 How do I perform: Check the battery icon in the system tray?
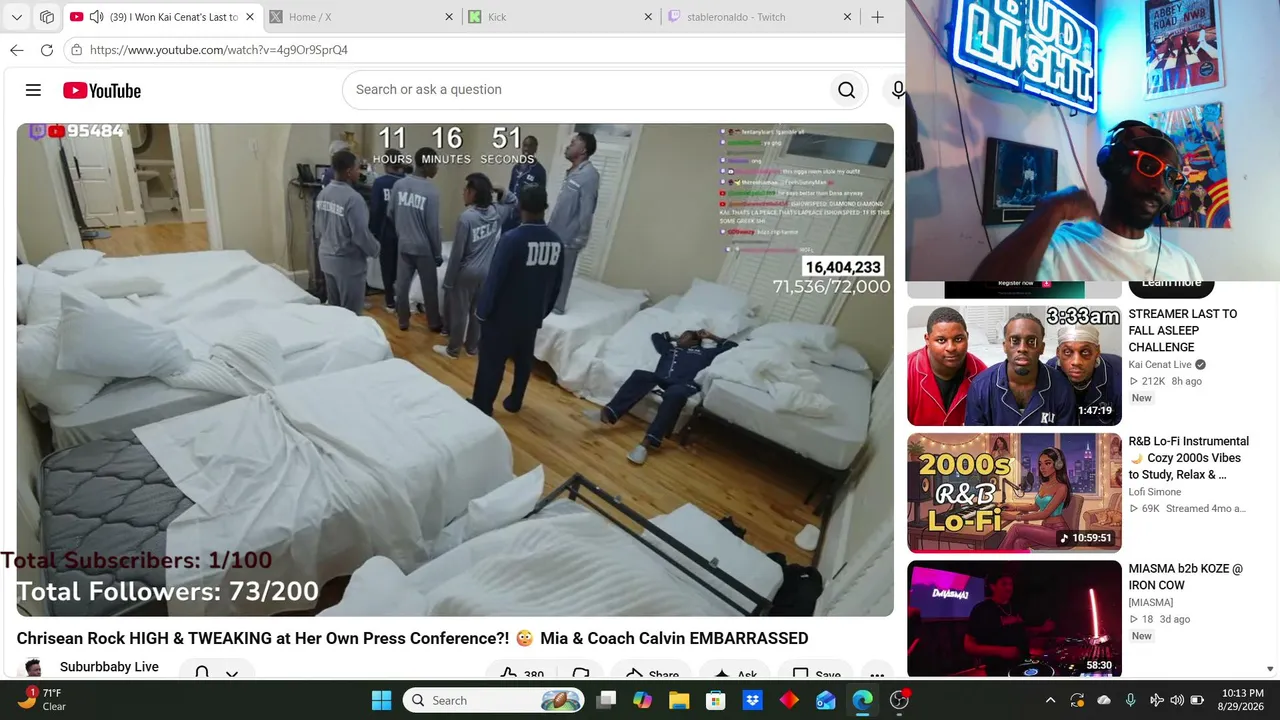1197,700
